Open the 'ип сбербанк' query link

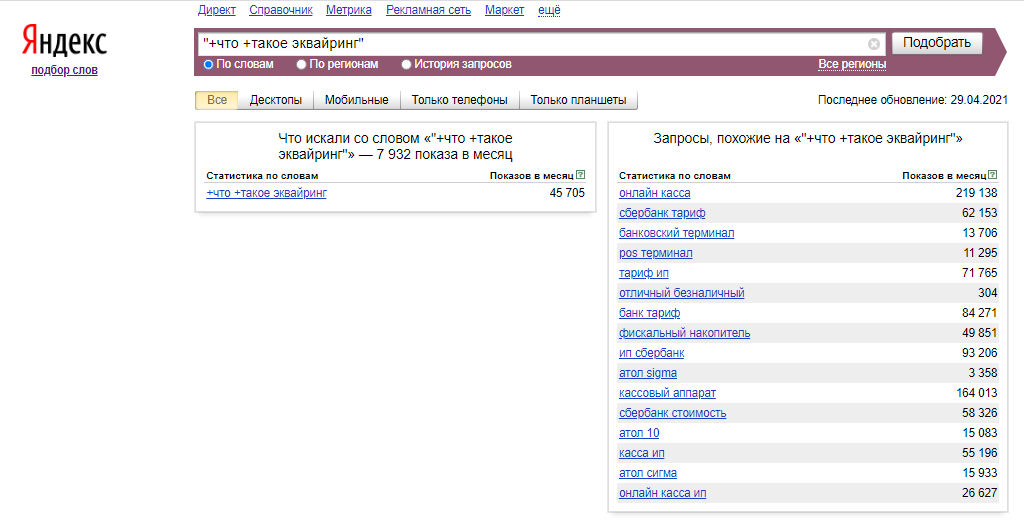tap(652, 353)
